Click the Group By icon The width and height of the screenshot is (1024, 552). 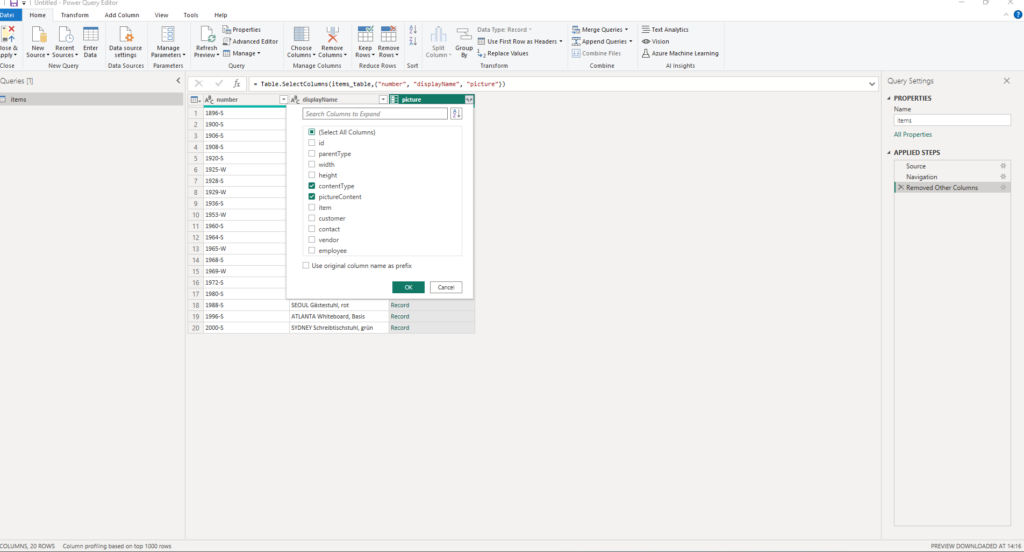pyautogui.click(x=464, y=39)
